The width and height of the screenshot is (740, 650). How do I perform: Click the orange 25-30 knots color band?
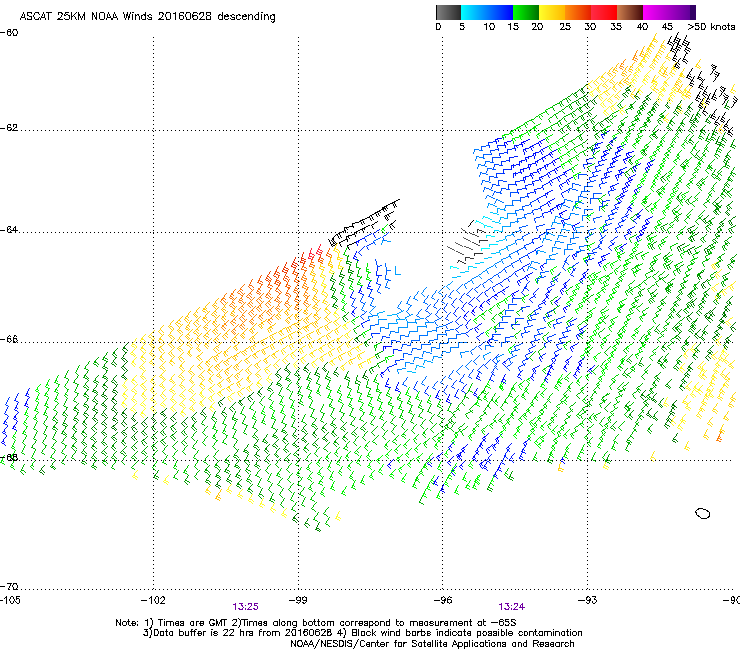[x=578, y=12]
